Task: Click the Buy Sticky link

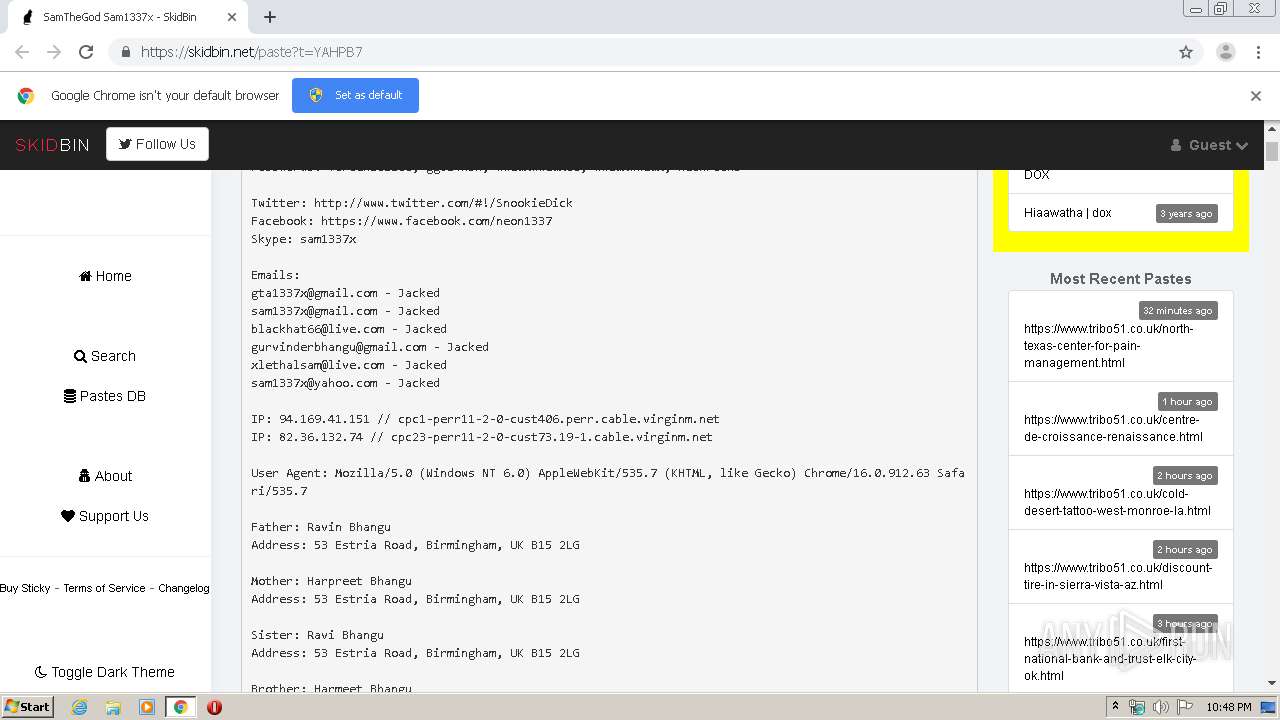Action: pos(25,588)
